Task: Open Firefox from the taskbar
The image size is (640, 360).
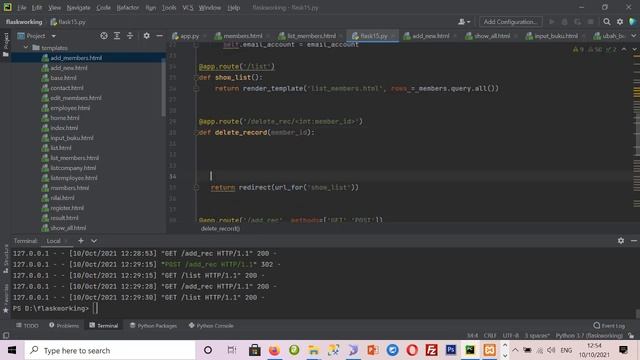Action: [274, 350]
